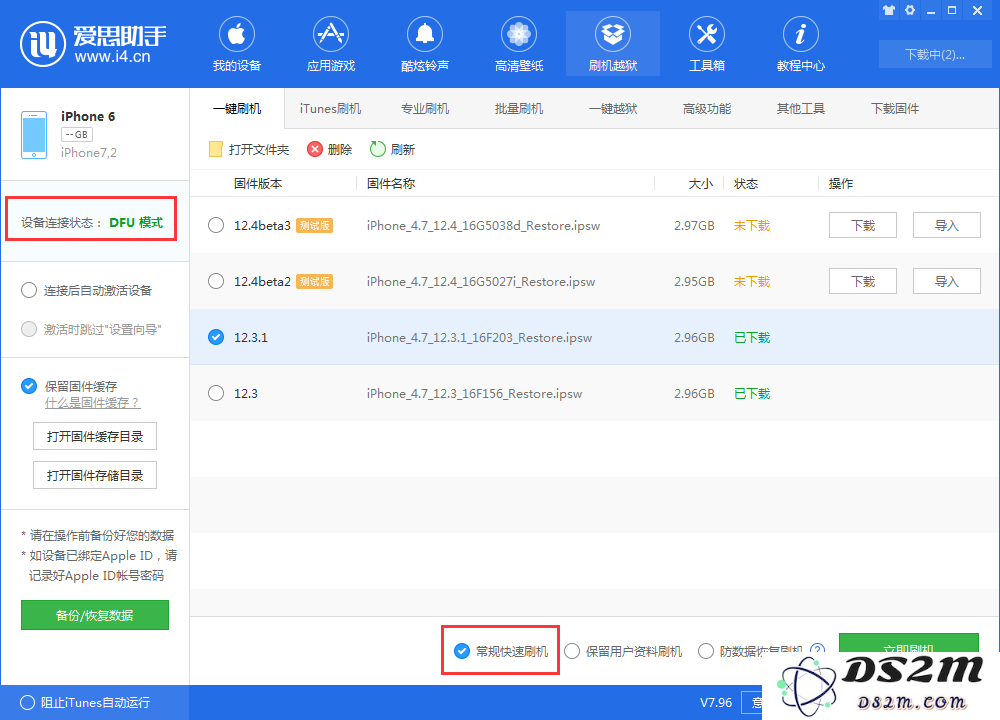Click the help question mark icon near 防数据恢复刷机
1000x720 pixels.
pos(817,650)
